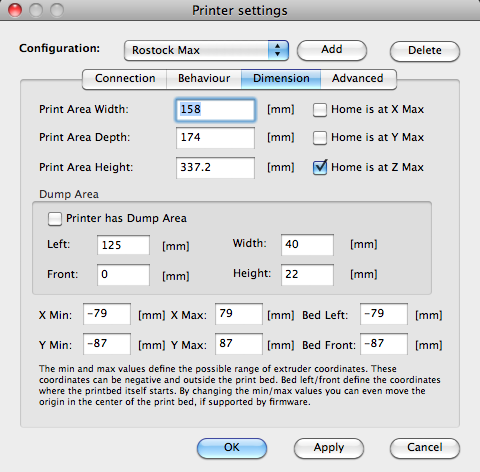Switch to the Connection tab
480x472 pixels.
click(x=125, y=79)
